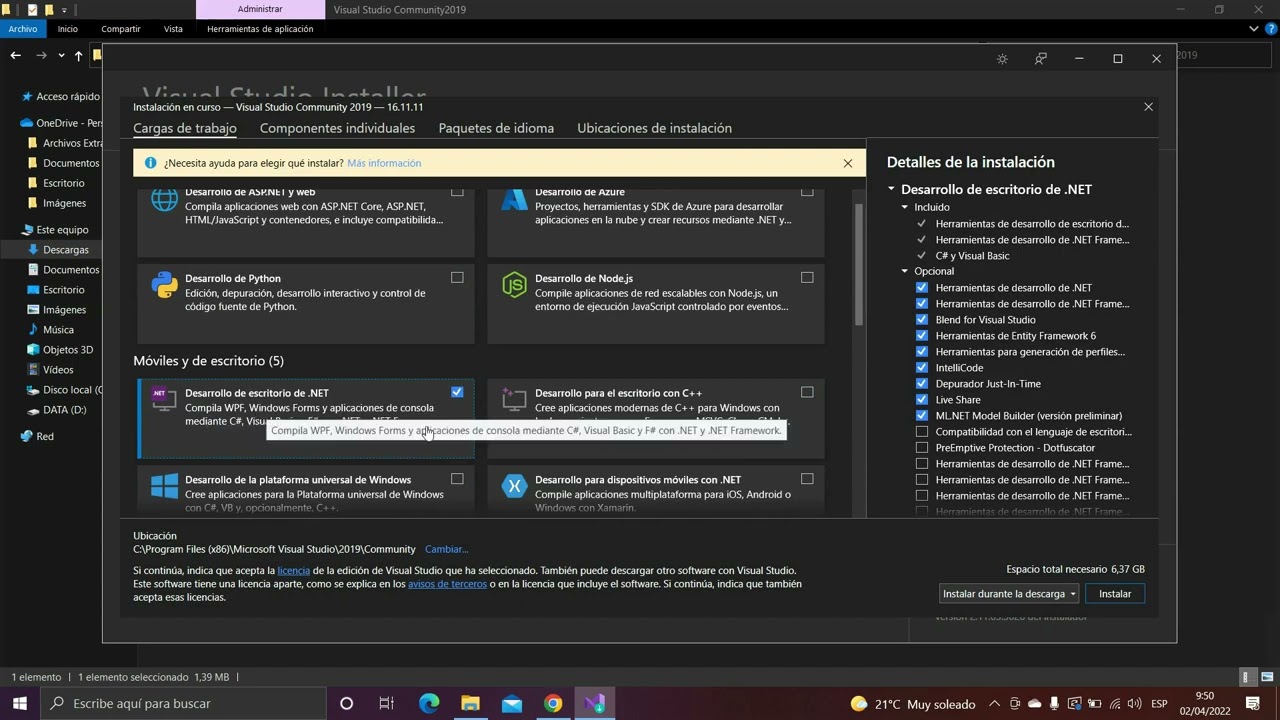
Task: Click the .NET desktop development icon
Action: [x=164, y=399]
